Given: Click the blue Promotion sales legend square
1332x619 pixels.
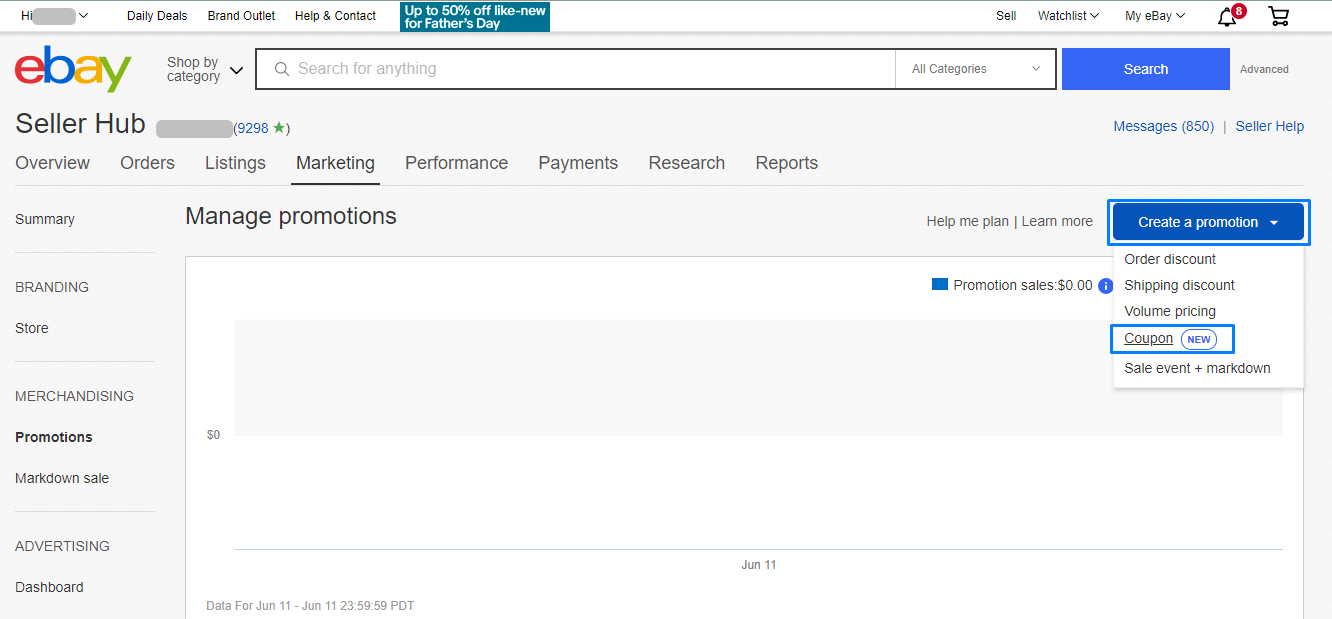Looking at the screenshot, I should point(939,285).
